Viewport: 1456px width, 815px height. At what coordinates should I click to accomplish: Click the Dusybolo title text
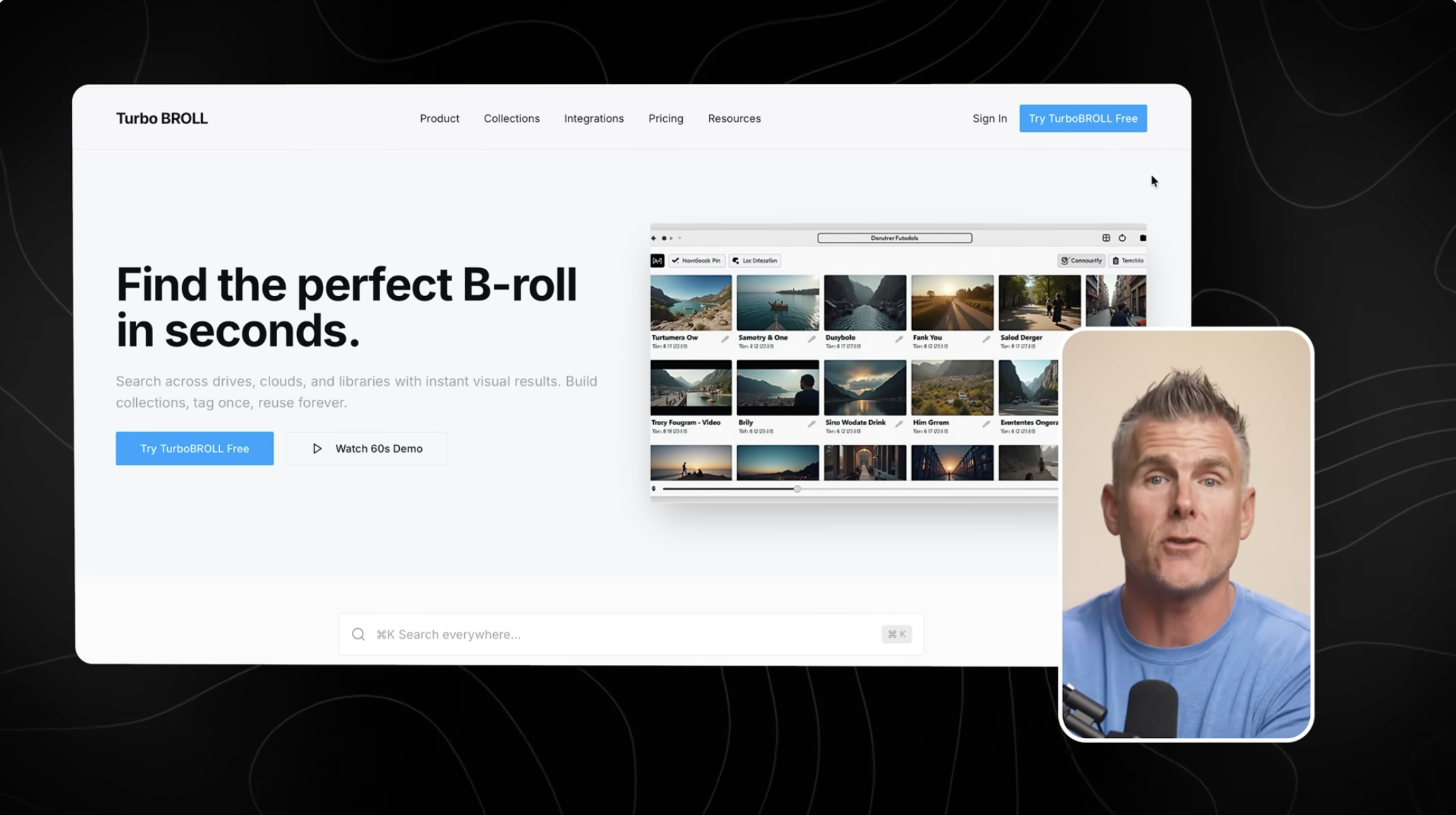pyautogui.click(x=840, y=338)
